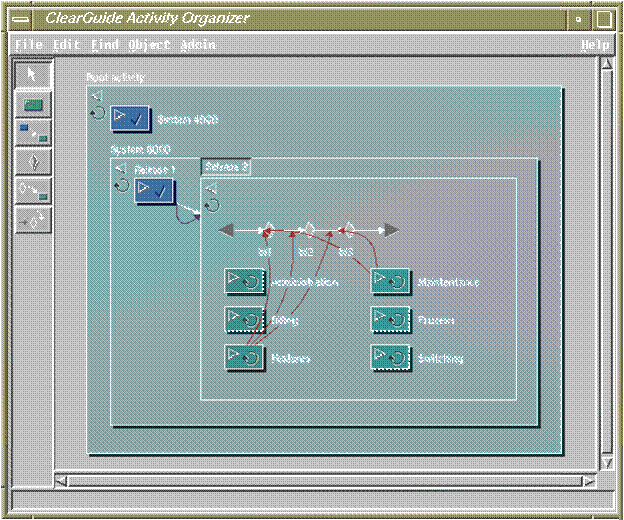624x520 pixels.
Task: Select the System 4000 activity box
Action: click(130, 118)
